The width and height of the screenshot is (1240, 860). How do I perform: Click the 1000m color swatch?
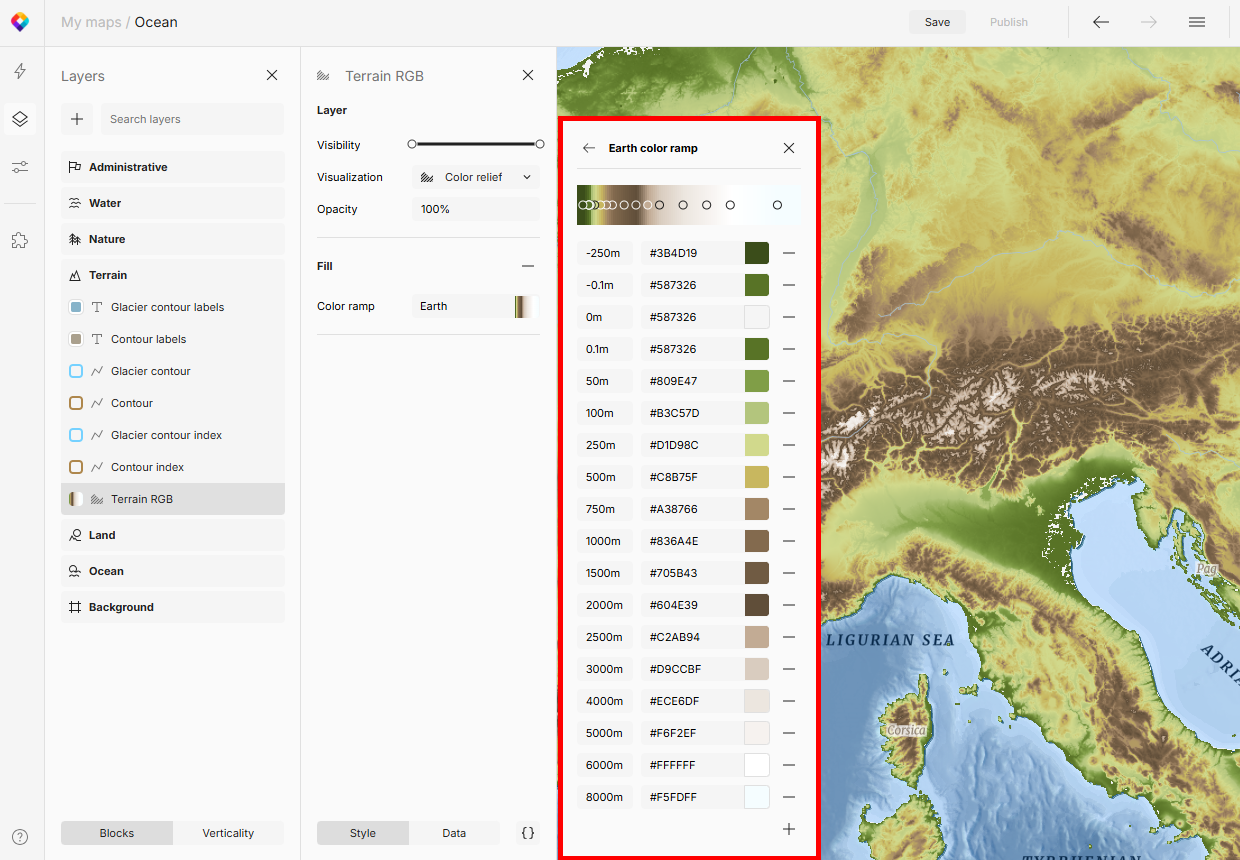point(757,541)
